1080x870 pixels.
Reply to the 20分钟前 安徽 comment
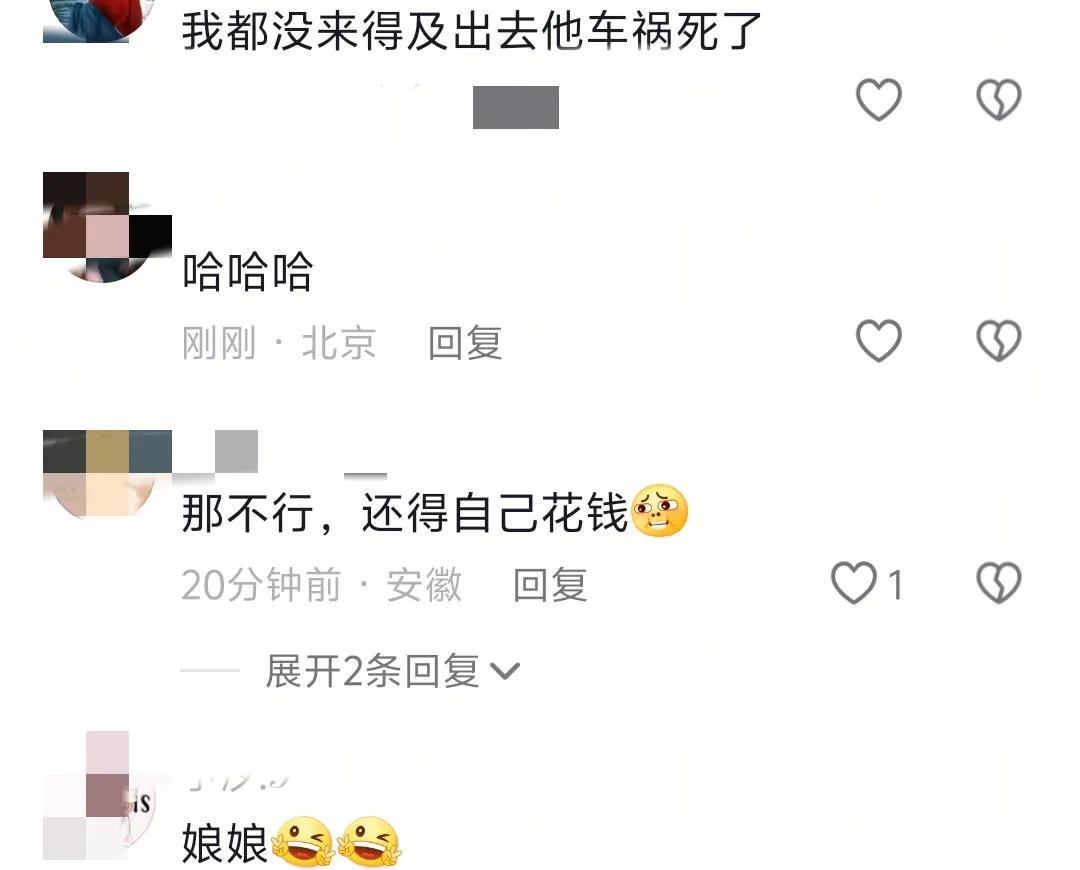pyautogui.click(x=550, y=585)
